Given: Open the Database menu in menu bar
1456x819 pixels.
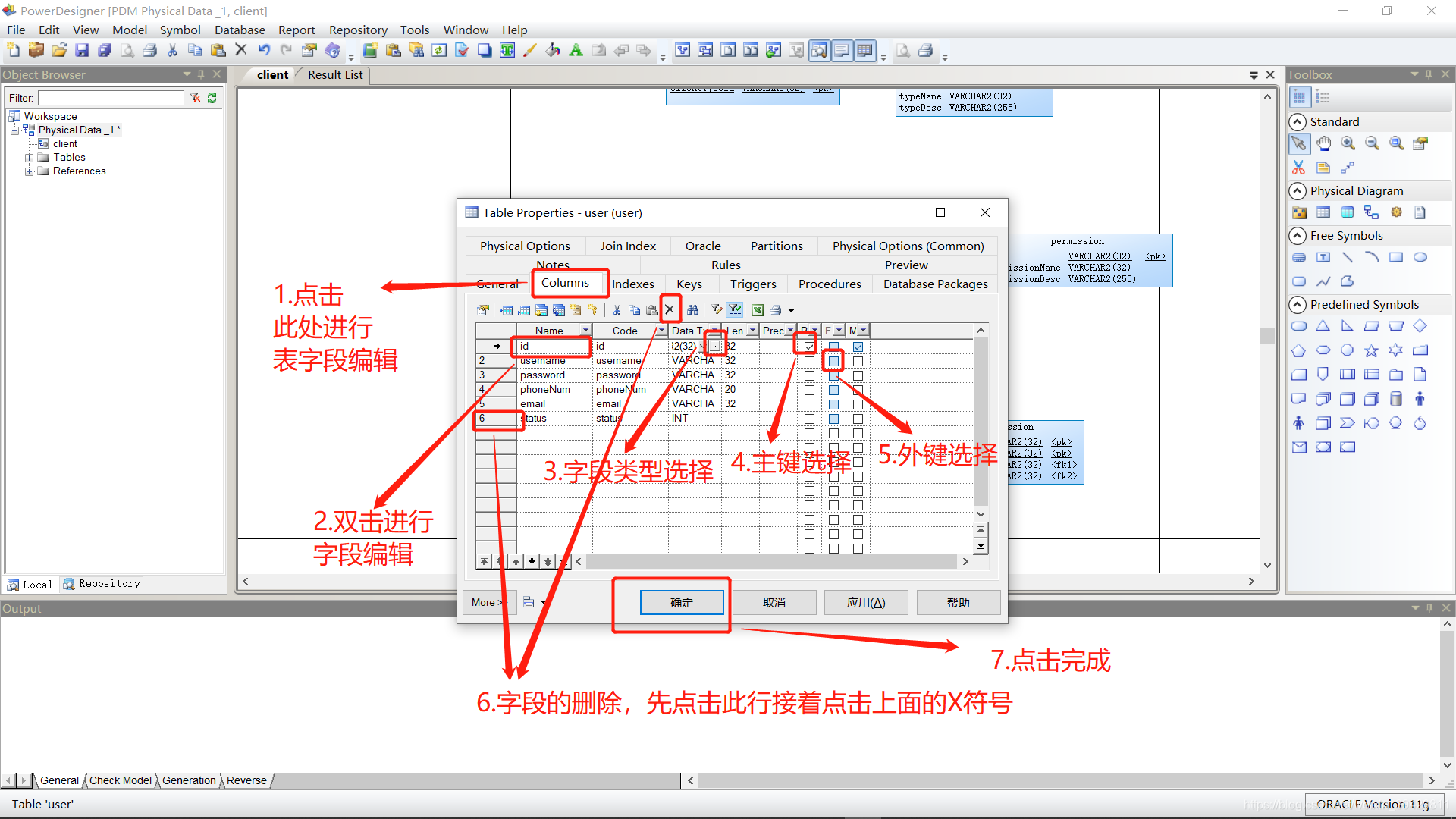Looking at the screenshot, I should click(241, 29).
